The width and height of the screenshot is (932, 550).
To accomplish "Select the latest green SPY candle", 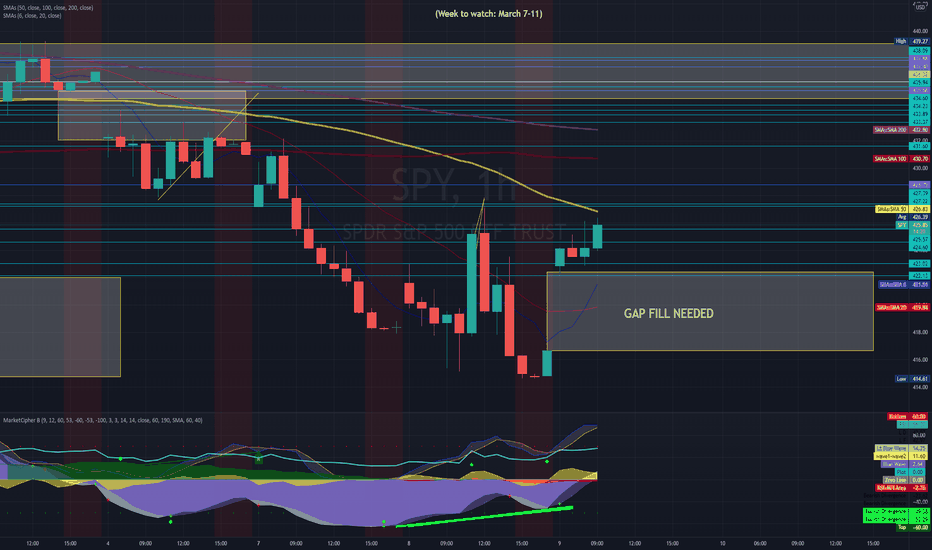I will coord(597,236).
